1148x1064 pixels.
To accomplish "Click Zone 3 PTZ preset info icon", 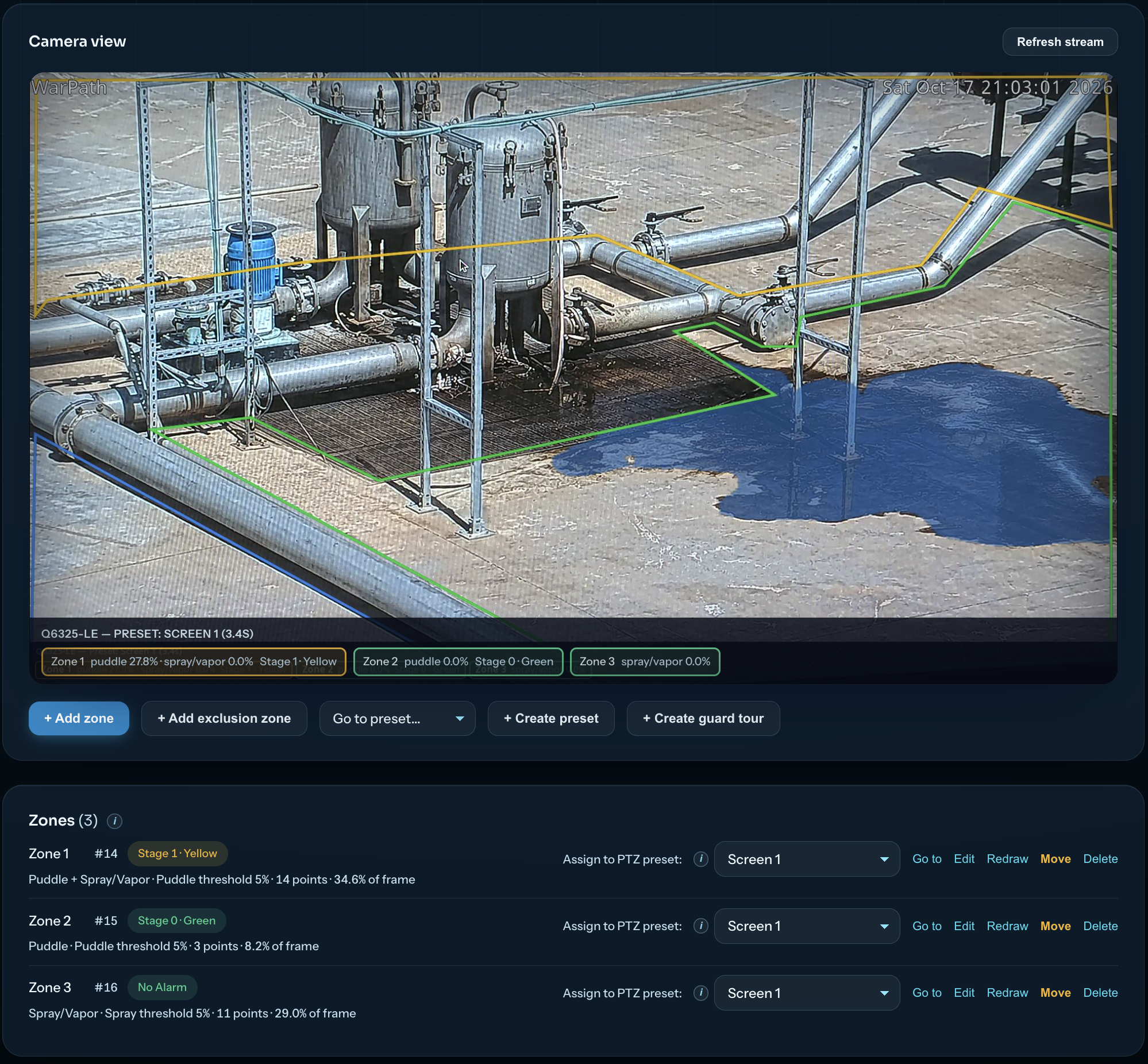I will point(700,993).
